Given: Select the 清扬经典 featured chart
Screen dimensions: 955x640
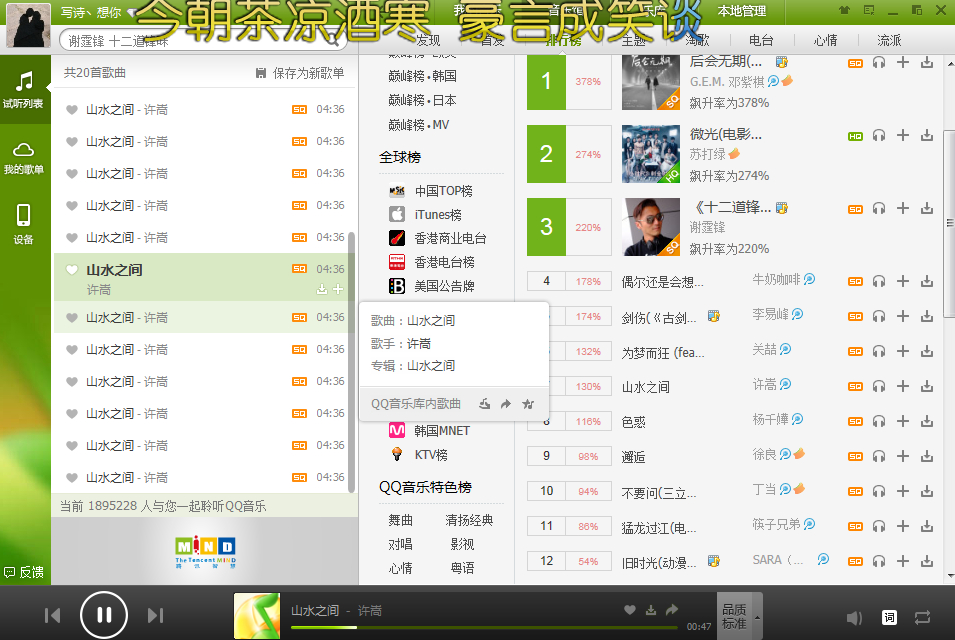Looking at the screenshot, I should click(x=469, y=520).
